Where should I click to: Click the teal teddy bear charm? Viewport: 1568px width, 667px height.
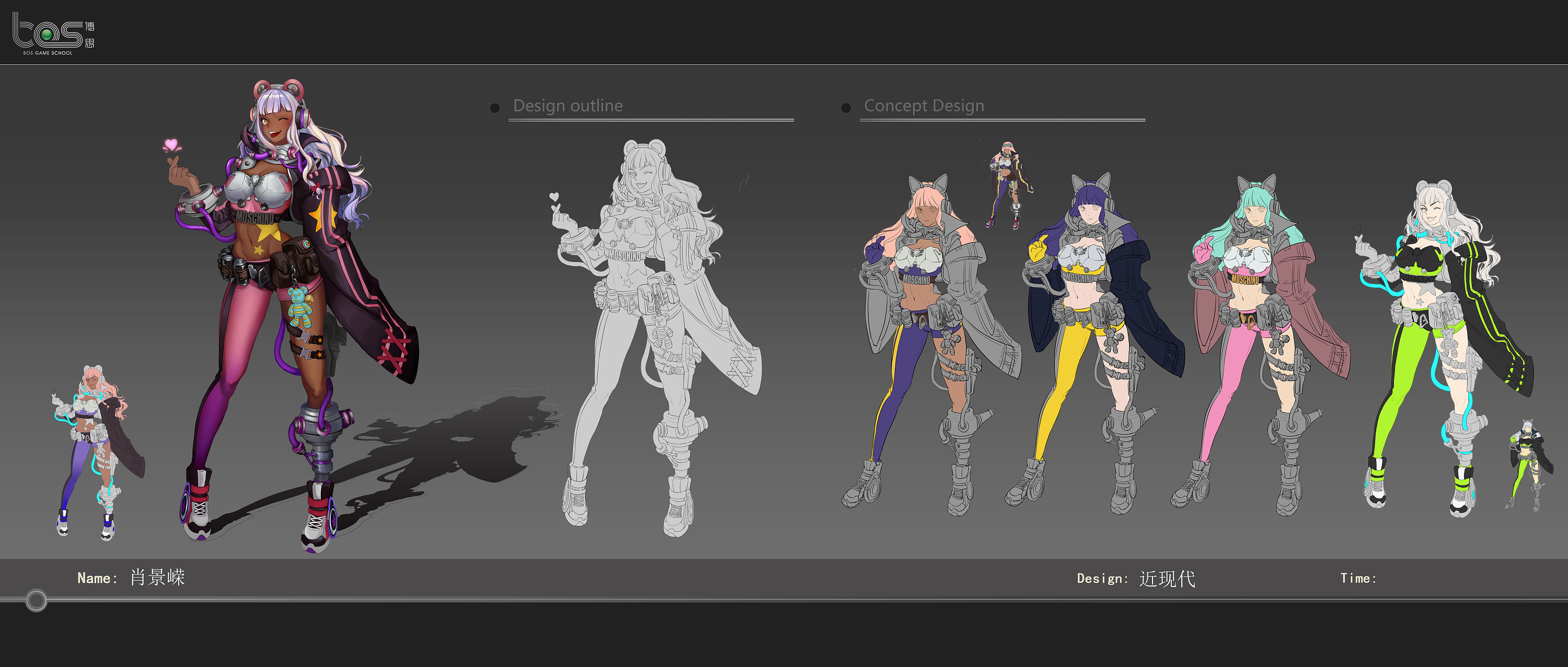point(299,307)
